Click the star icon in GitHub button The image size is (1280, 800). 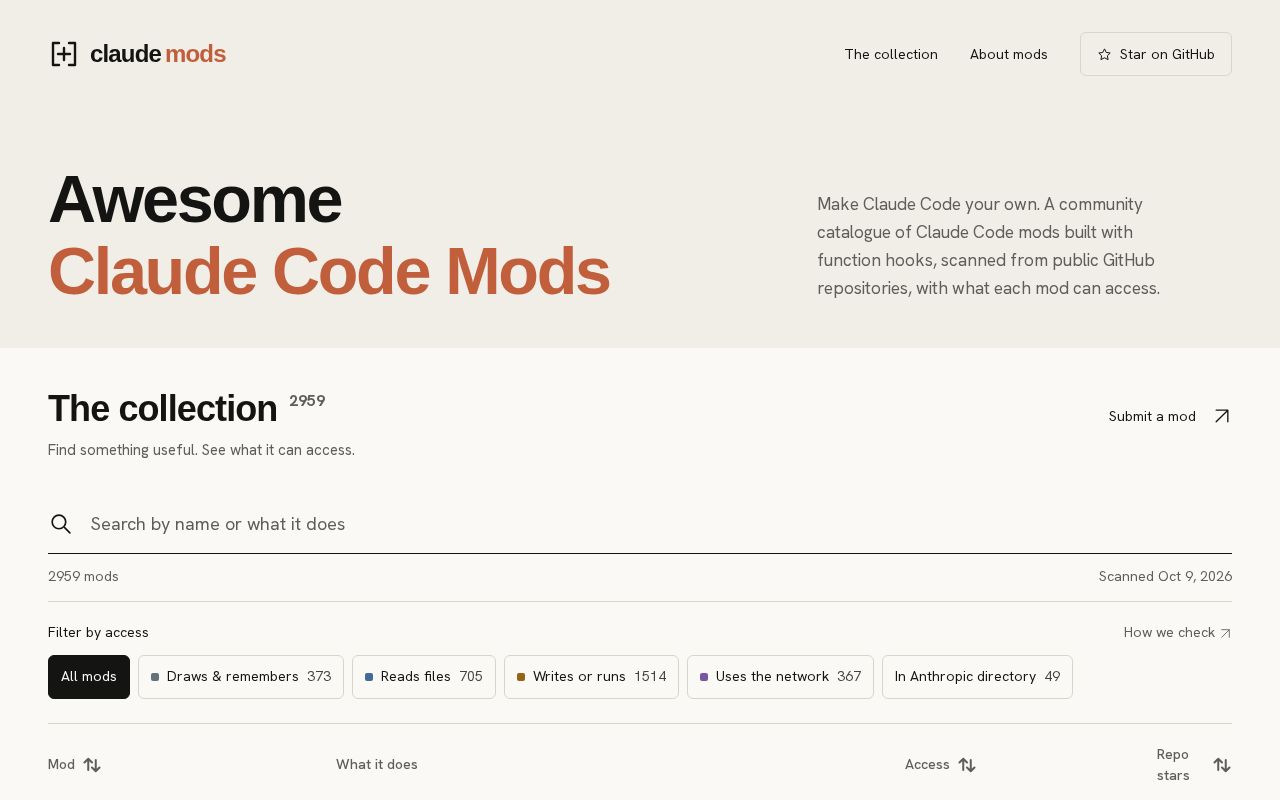1104,54
